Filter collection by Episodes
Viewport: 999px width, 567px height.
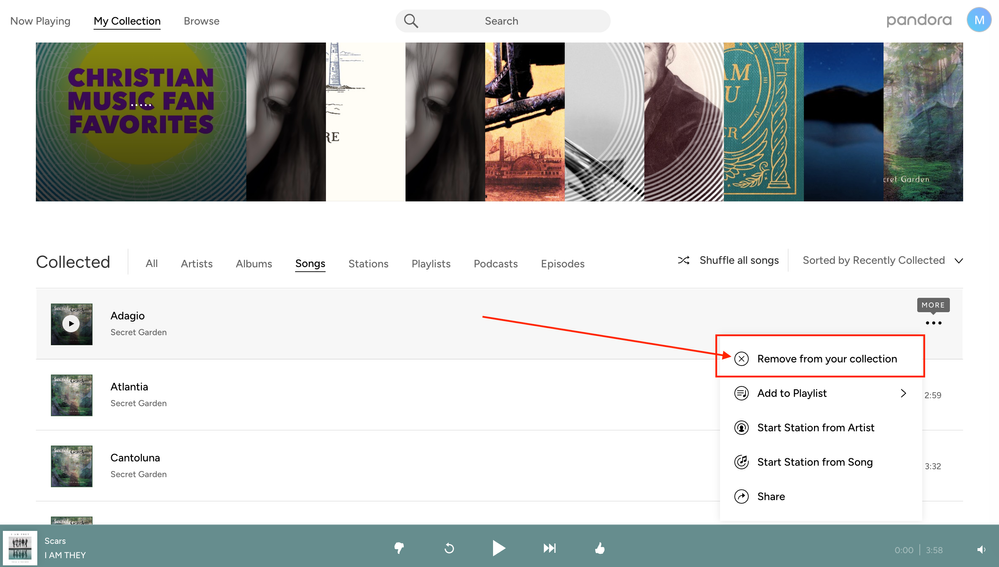point(563,264)
